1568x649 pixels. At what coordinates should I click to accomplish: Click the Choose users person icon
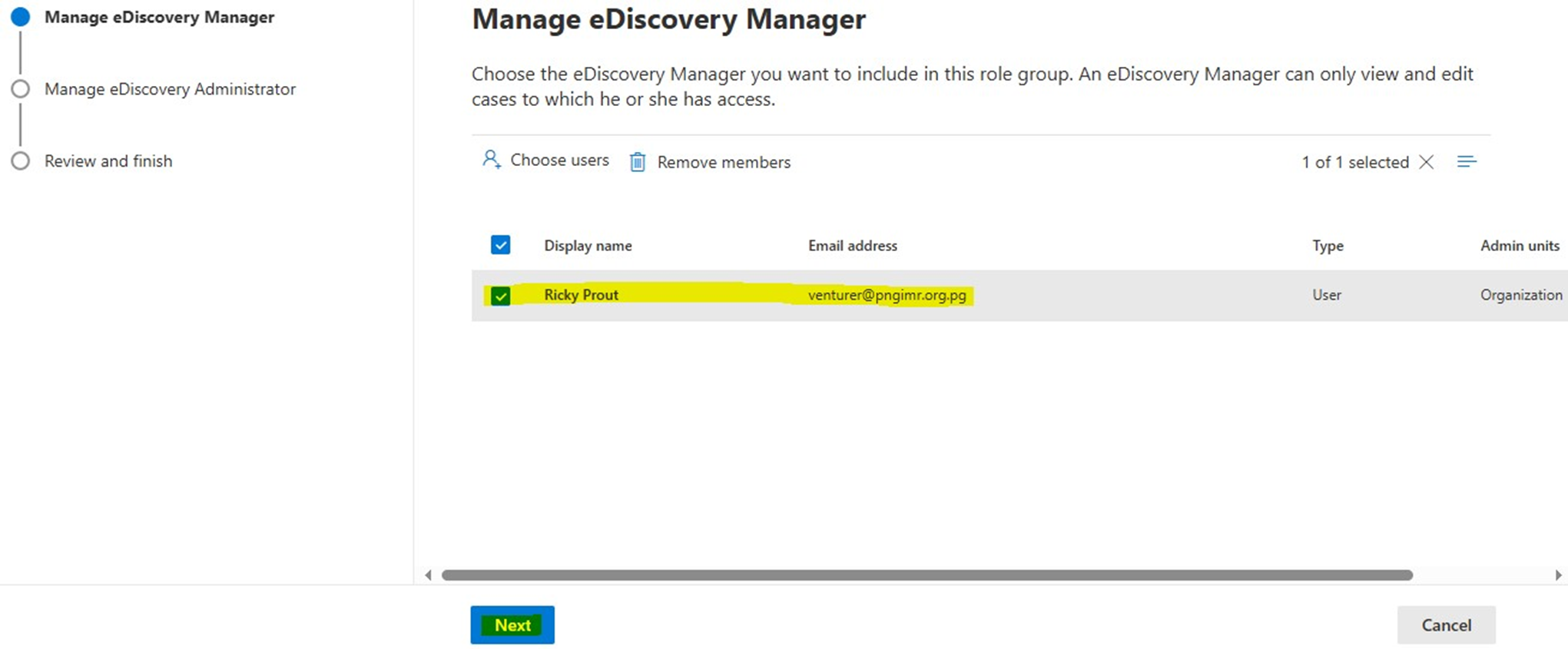click(491, 160)
